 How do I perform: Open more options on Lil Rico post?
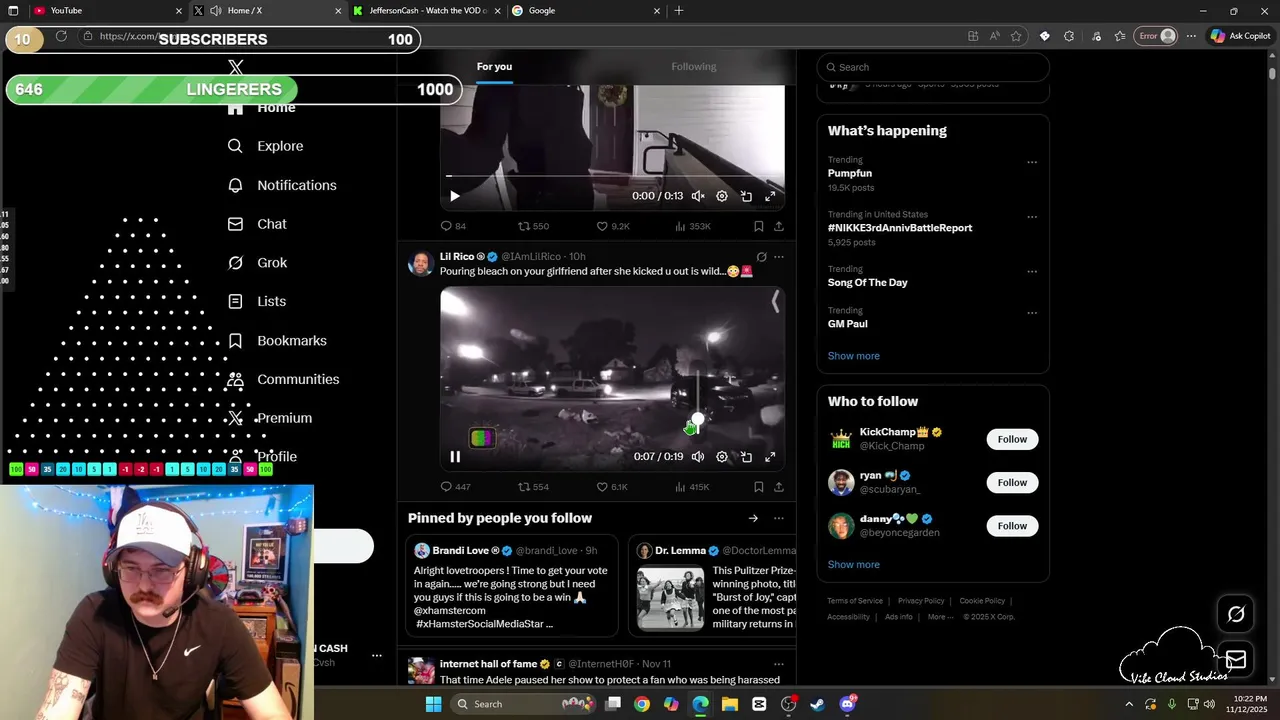pos(779,257)
